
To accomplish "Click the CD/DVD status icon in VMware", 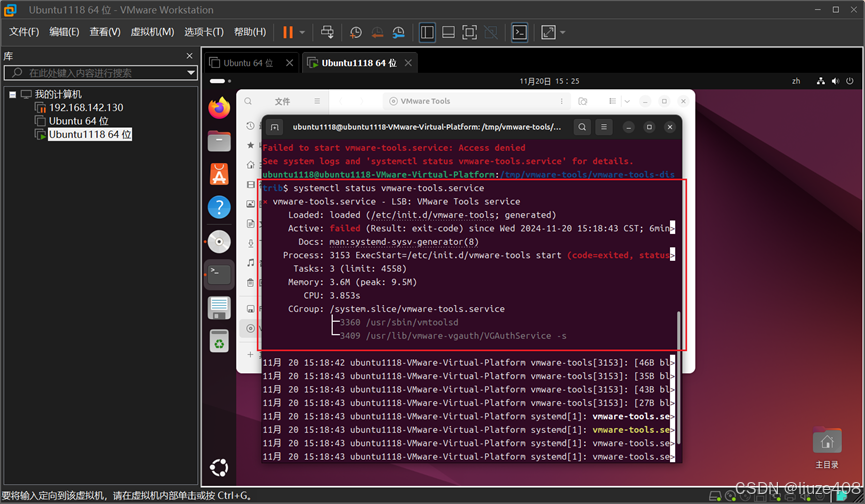I will click(x=731, y=496).
